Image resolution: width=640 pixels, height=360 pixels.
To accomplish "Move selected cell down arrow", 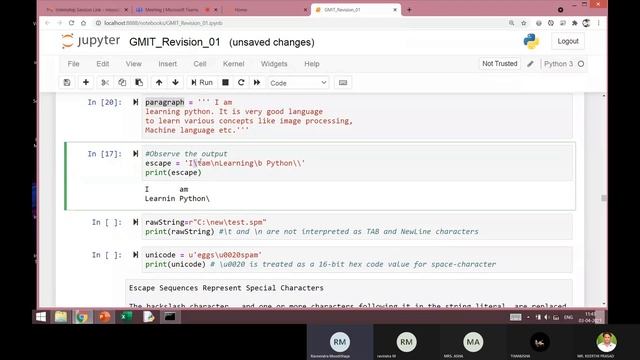I will tap(176, 82).
